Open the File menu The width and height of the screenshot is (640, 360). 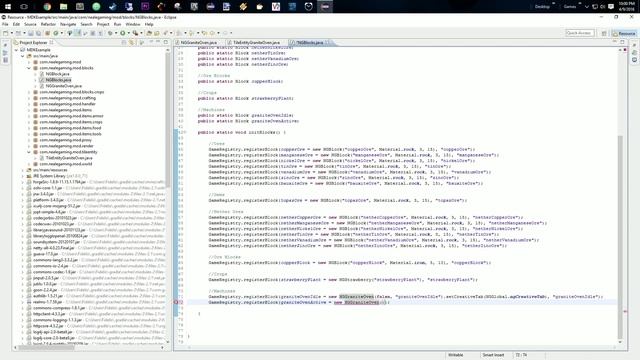click(5, 24)
